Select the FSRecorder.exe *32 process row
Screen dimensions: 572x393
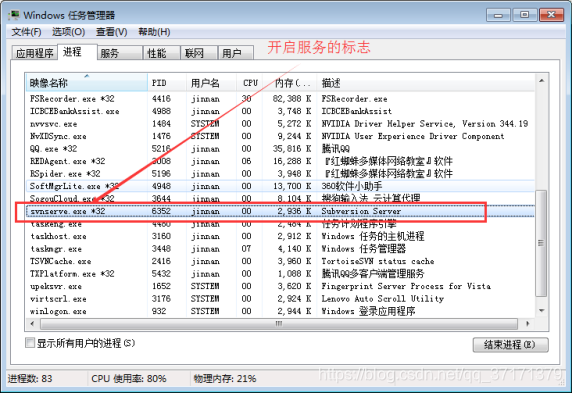[280, 99]
